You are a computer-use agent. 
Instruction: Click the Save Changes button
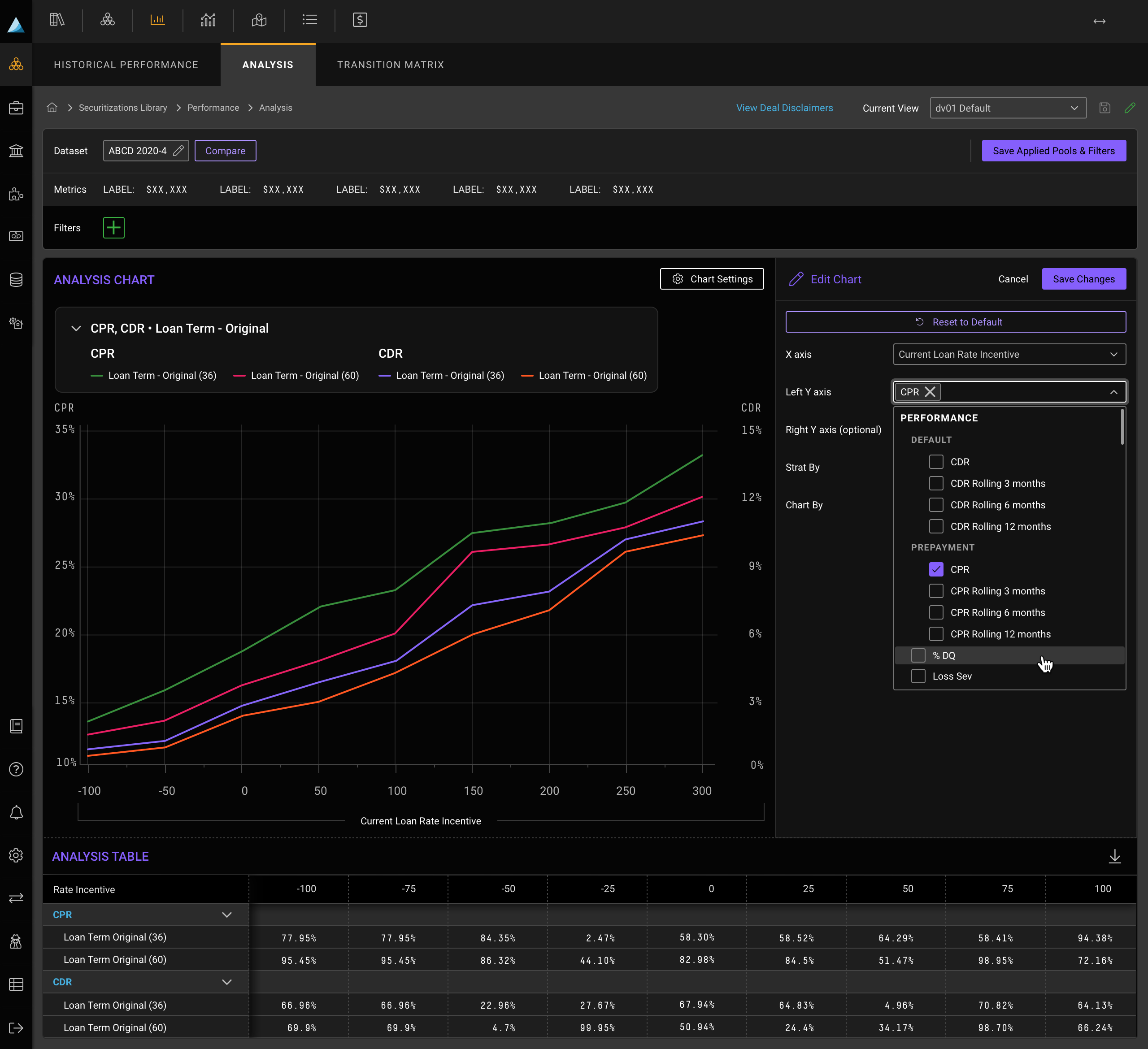click(1083, 279)
